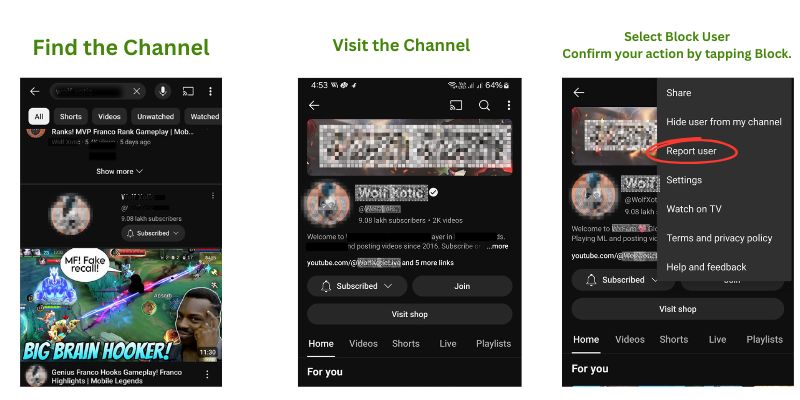Open options for Genius Franco Hooks video

point(207,374)
